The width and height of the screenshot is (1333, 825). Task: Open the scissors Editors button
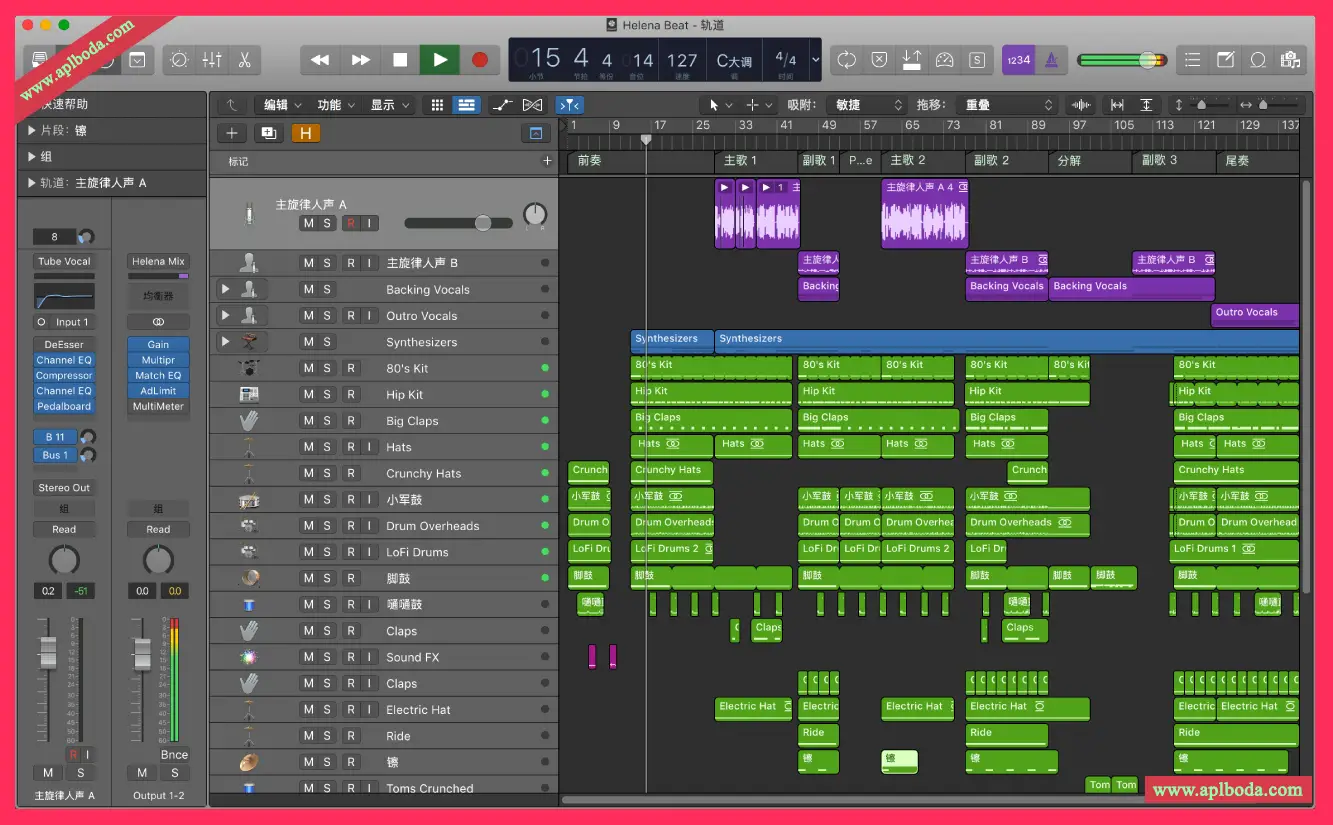coord(244,60)
